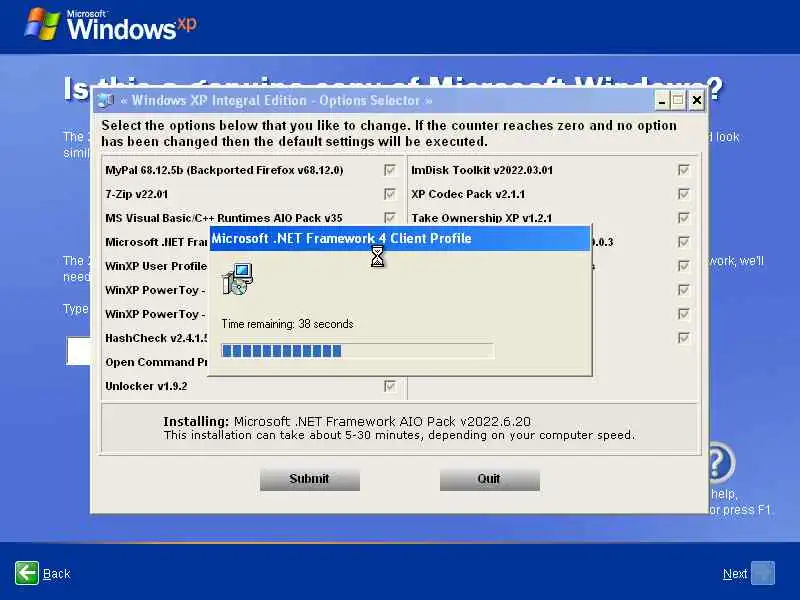Click the .NET installer computer icon
The image size is (800, 600).
[238, 279]
